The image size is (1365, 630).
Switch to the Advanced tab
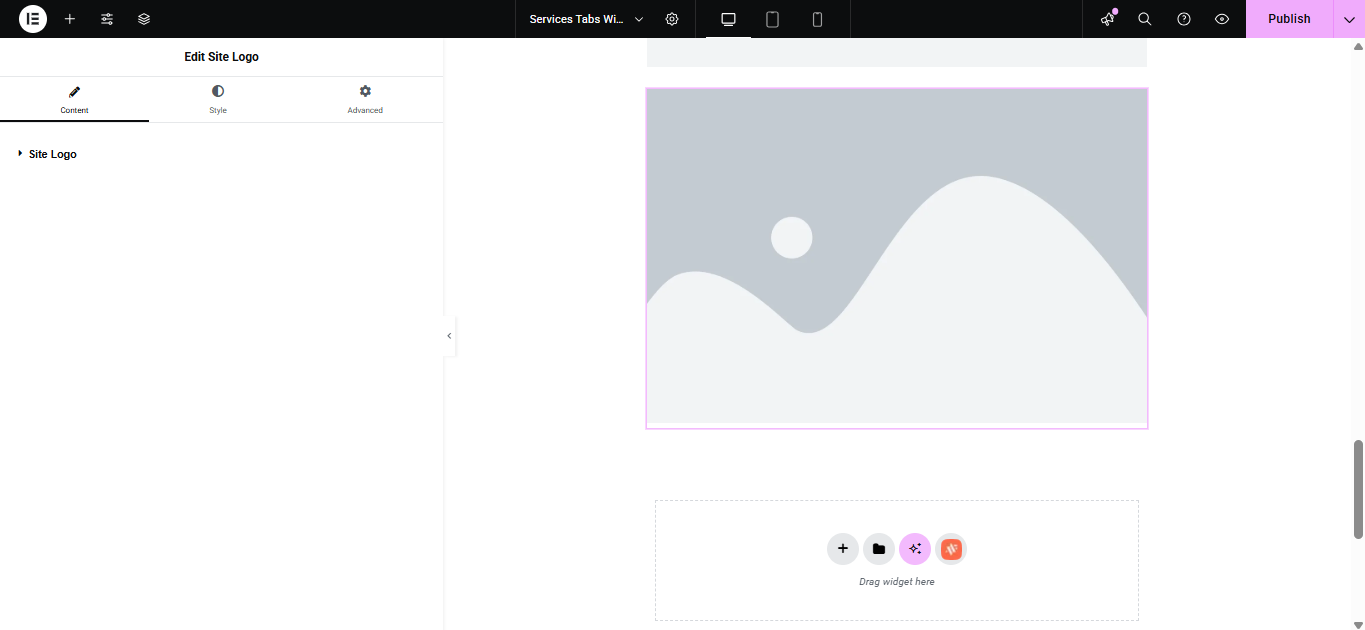coord(365,100)
